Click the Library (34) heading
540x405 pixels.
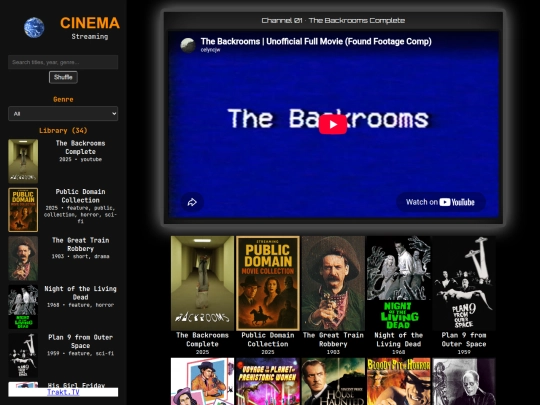point(63,131)
